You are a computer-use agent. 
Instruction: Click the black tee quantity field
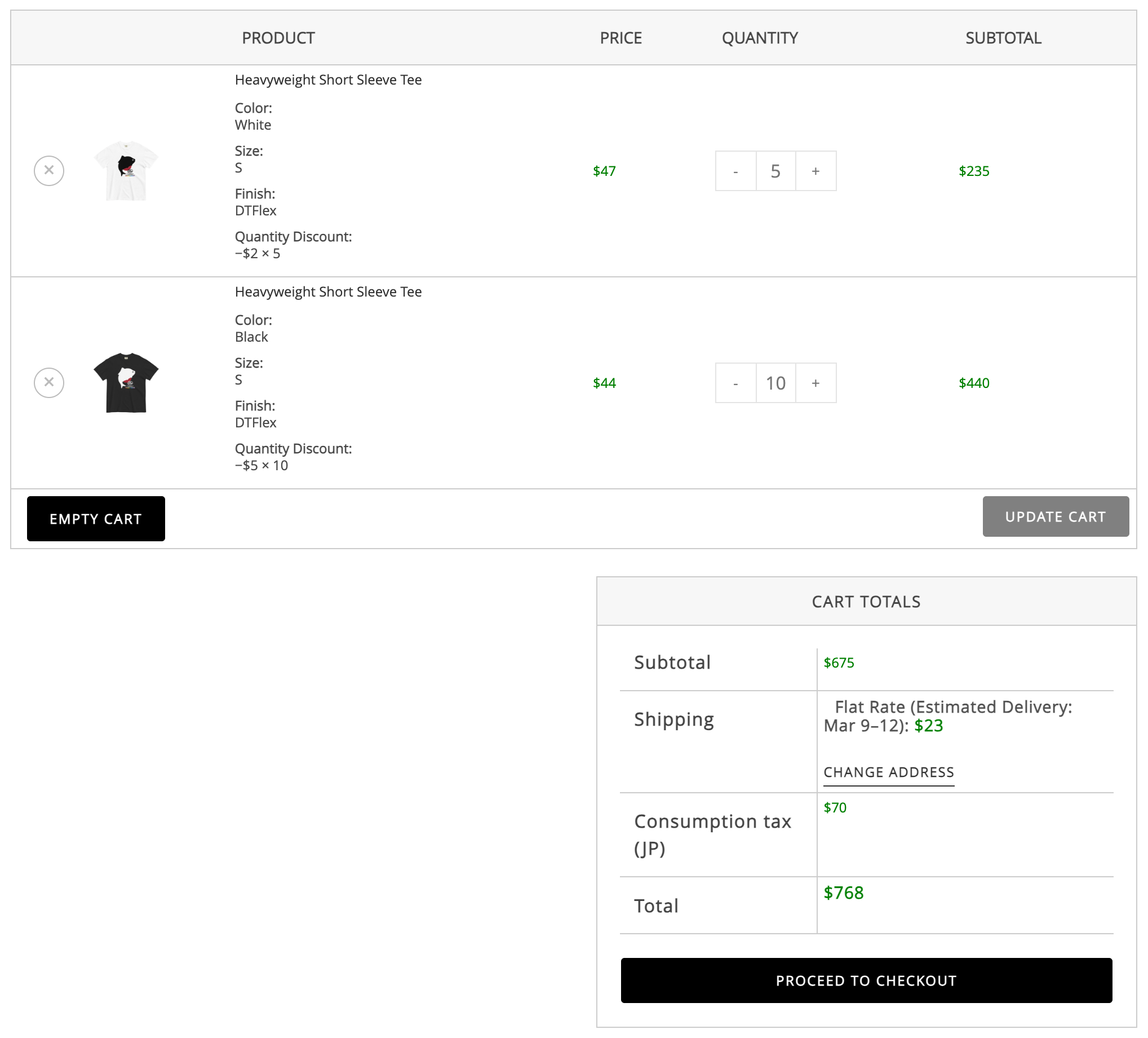[x=775, y=383]
